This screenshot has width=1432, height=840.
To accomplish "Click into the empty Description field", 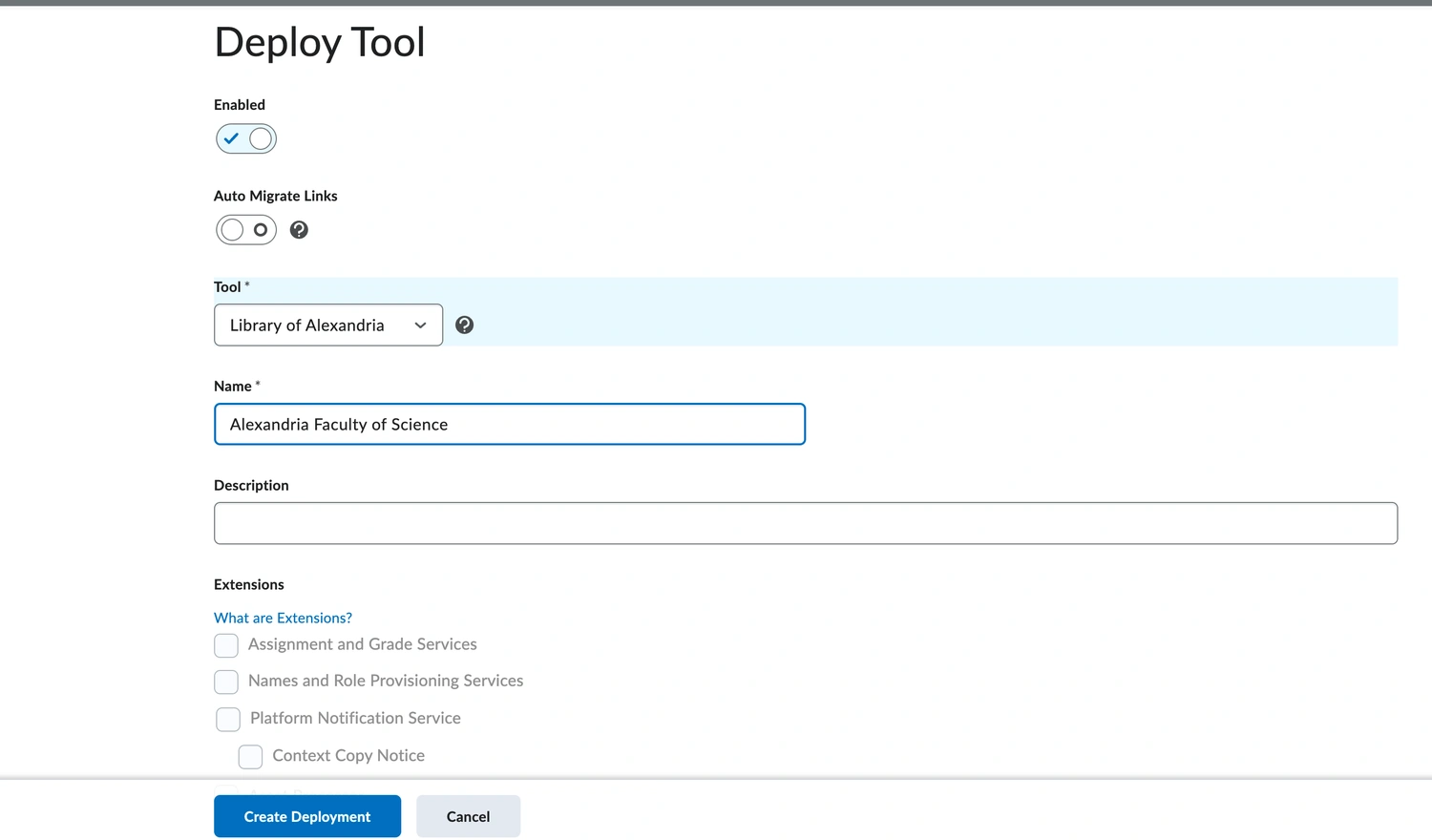I will tap(806, 524).
